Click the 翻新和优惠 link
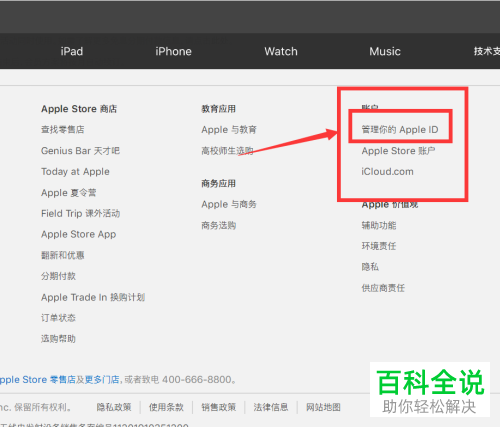Viewport: 500px width, 427px height. [x=63, y=255]
